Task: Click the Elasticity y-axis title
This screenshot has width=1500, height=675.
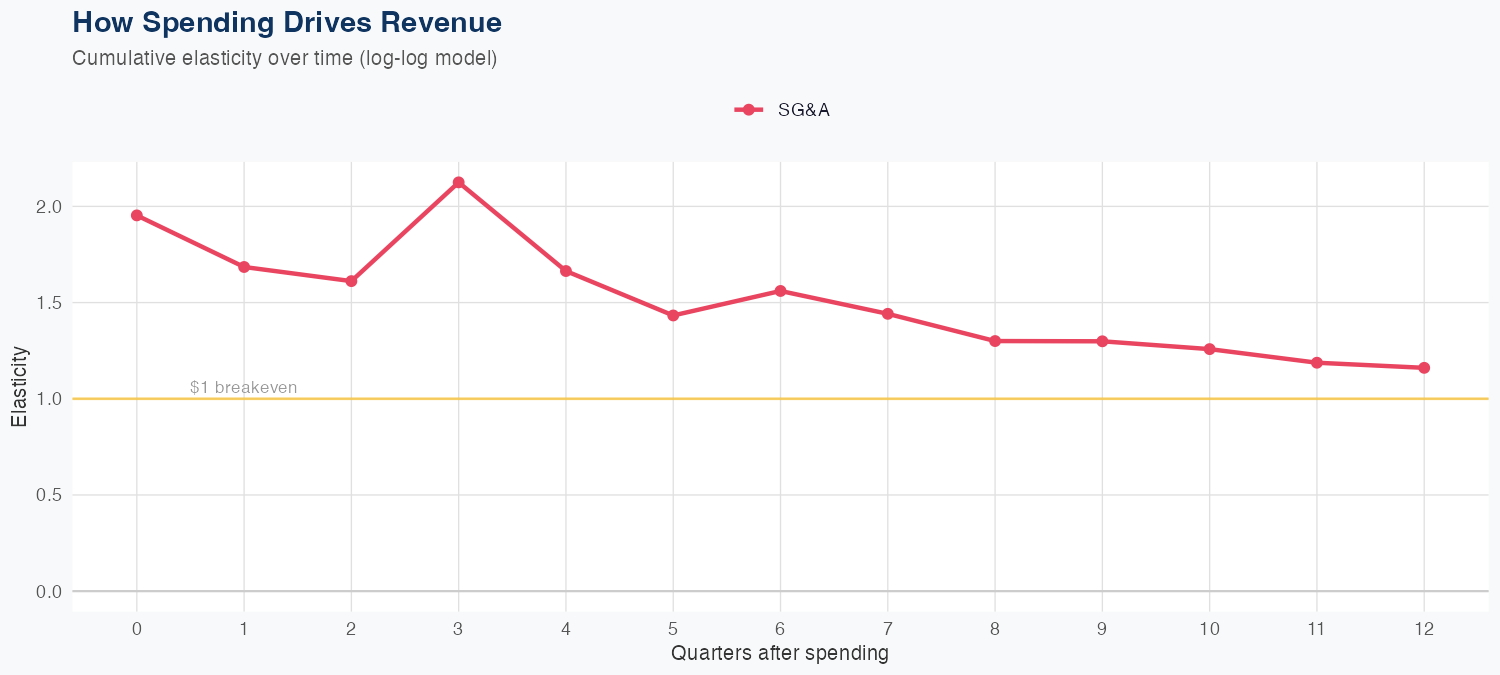Action: pyautogui.click(x=20, y=387)
